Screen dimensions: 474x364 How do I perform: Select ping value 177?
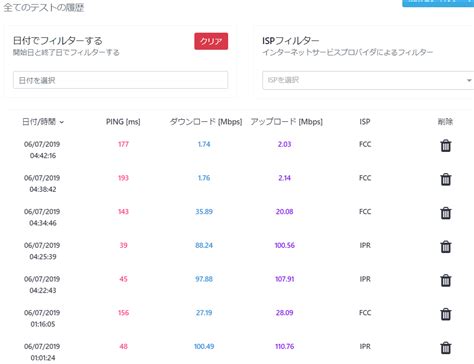[x=123, y=144]
